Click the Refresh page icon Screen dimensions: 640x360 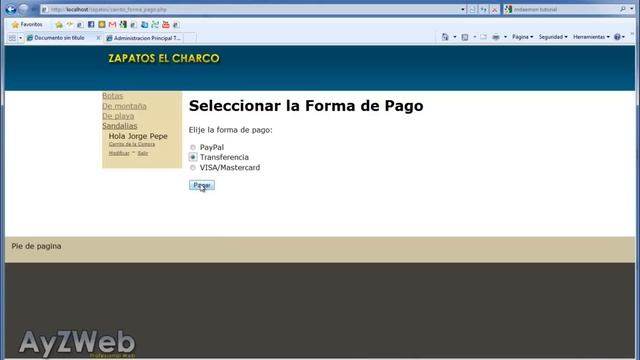pyautogui.click(x=484, y=9)
